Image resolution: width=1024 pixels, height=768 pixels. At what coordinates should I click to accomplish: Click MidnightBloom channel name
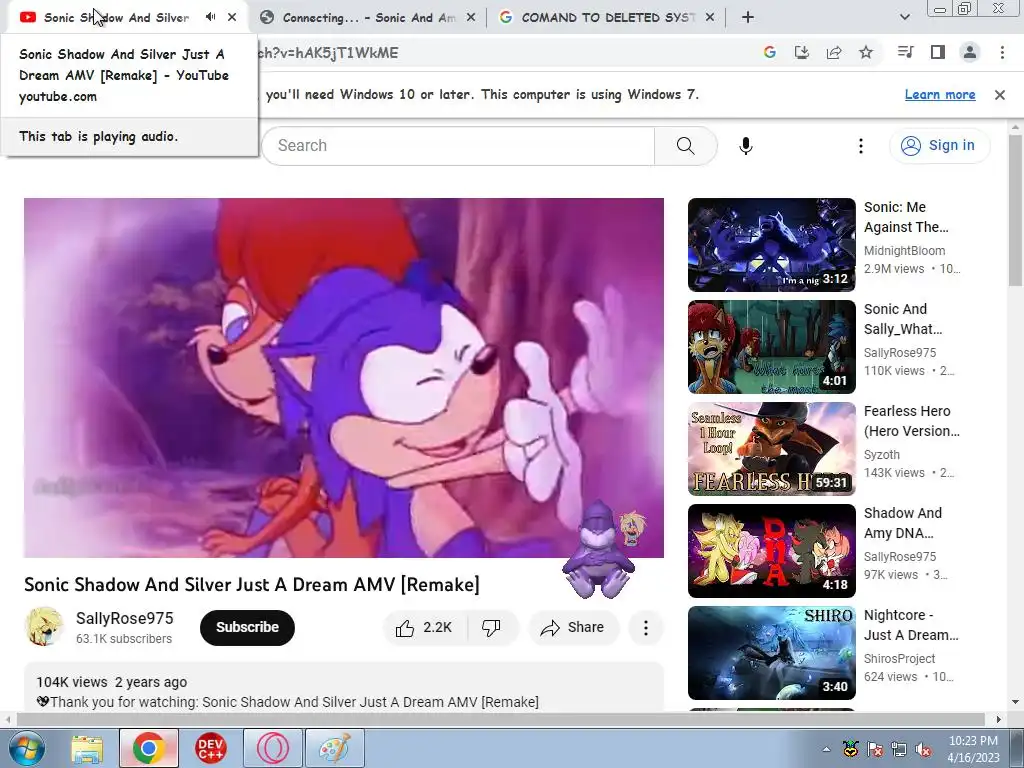[904, 250]
